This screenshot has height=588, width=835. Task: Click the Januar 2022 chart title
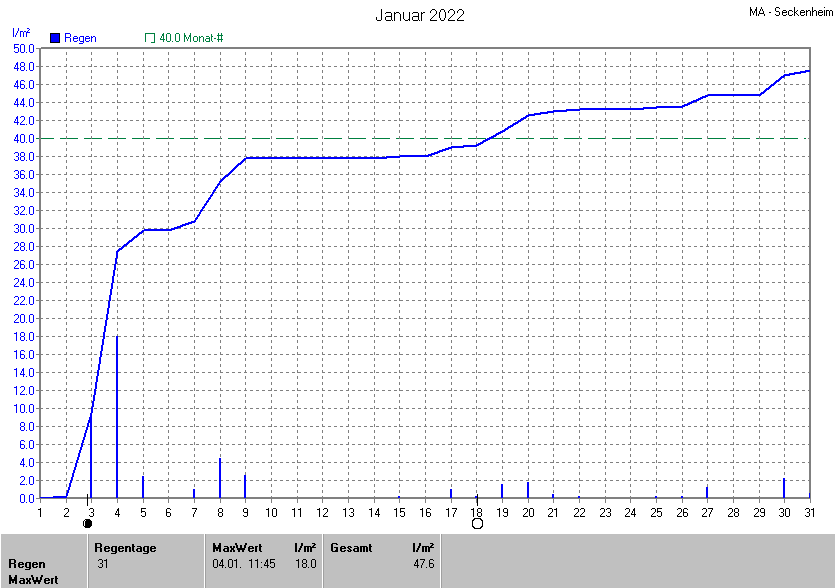pos(419,15)
